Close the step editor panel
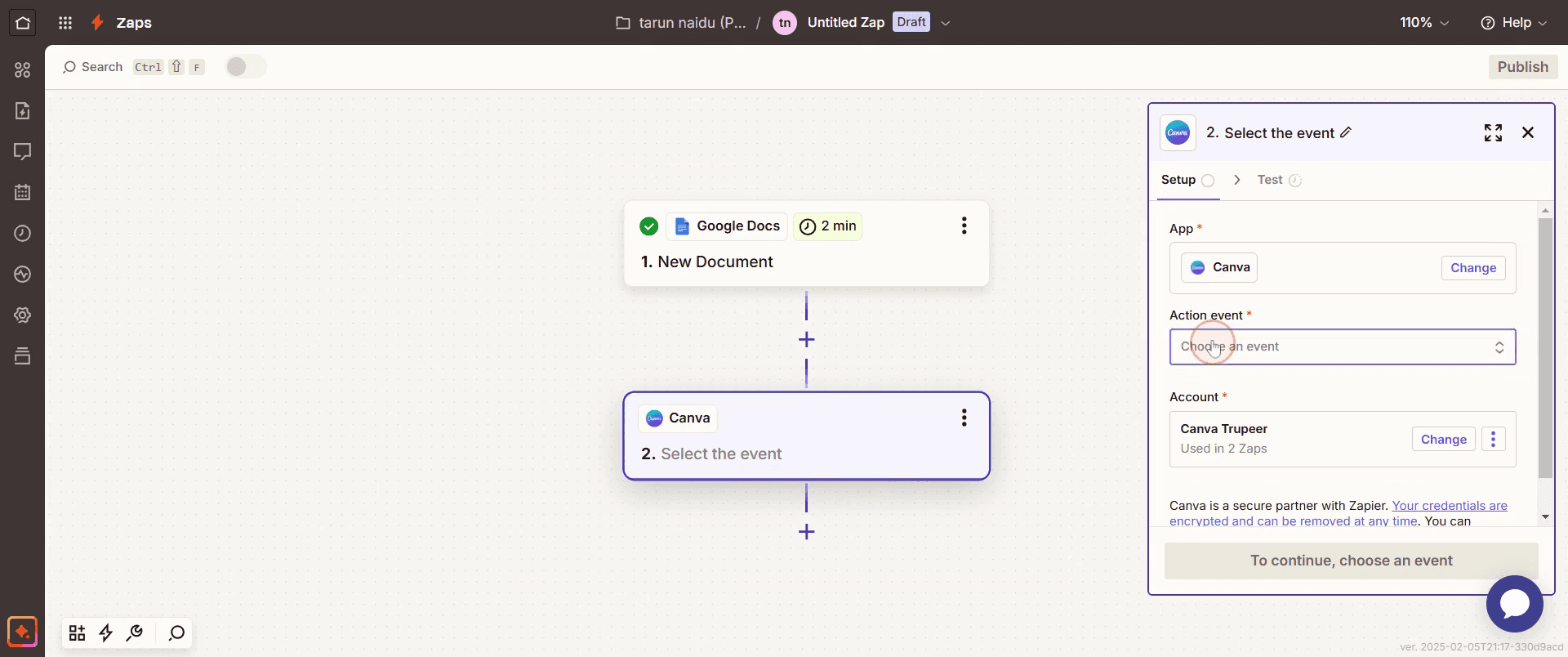The width and height of the screenshot is (1568, 657). (x=1528, y=132)
